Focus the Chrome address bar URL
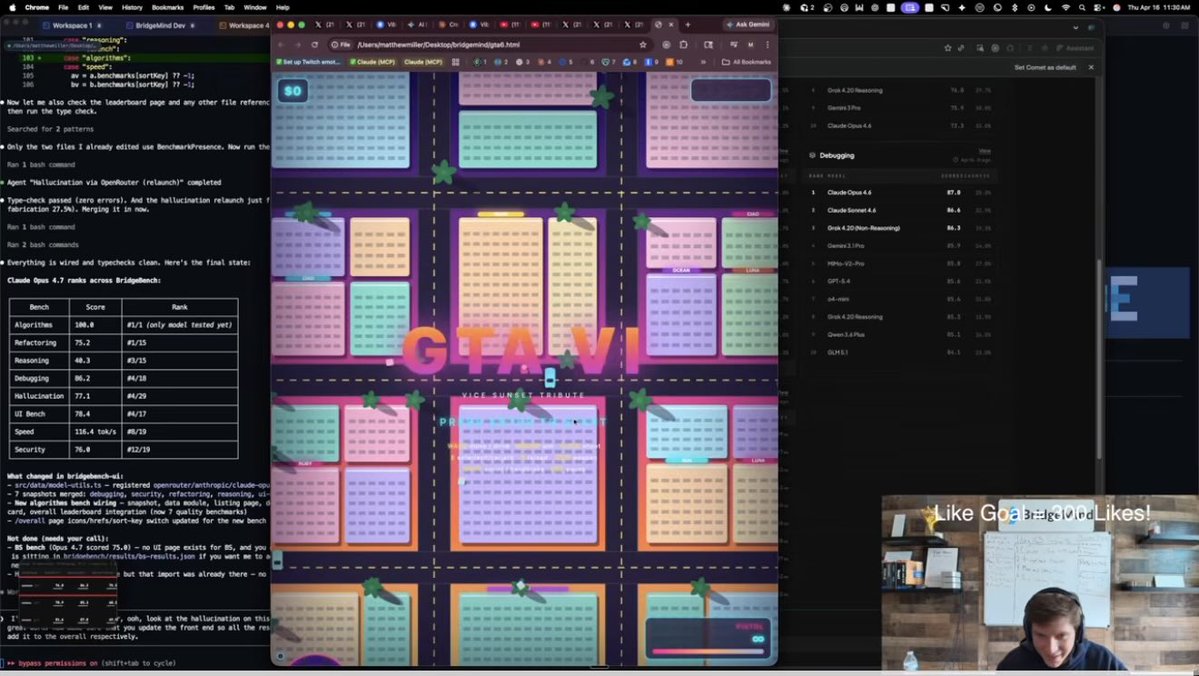 [438, 44]
